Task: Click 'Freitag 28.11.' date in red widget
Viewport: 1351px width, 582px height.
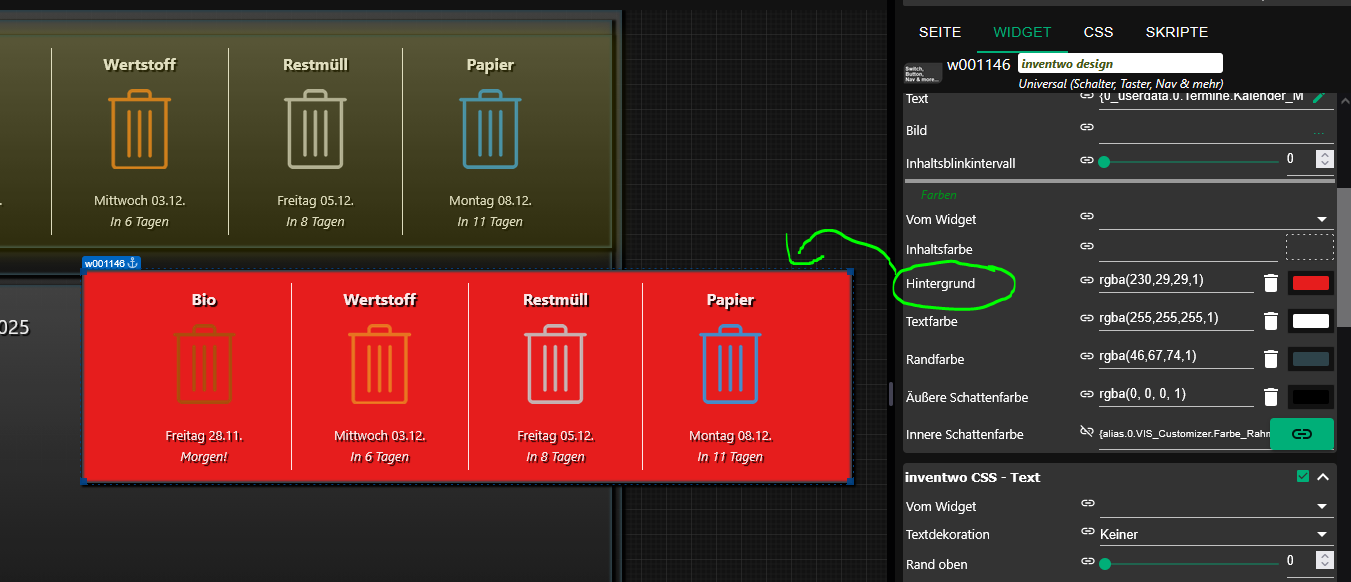Action: pyautogui.click(x=204, y=436)
